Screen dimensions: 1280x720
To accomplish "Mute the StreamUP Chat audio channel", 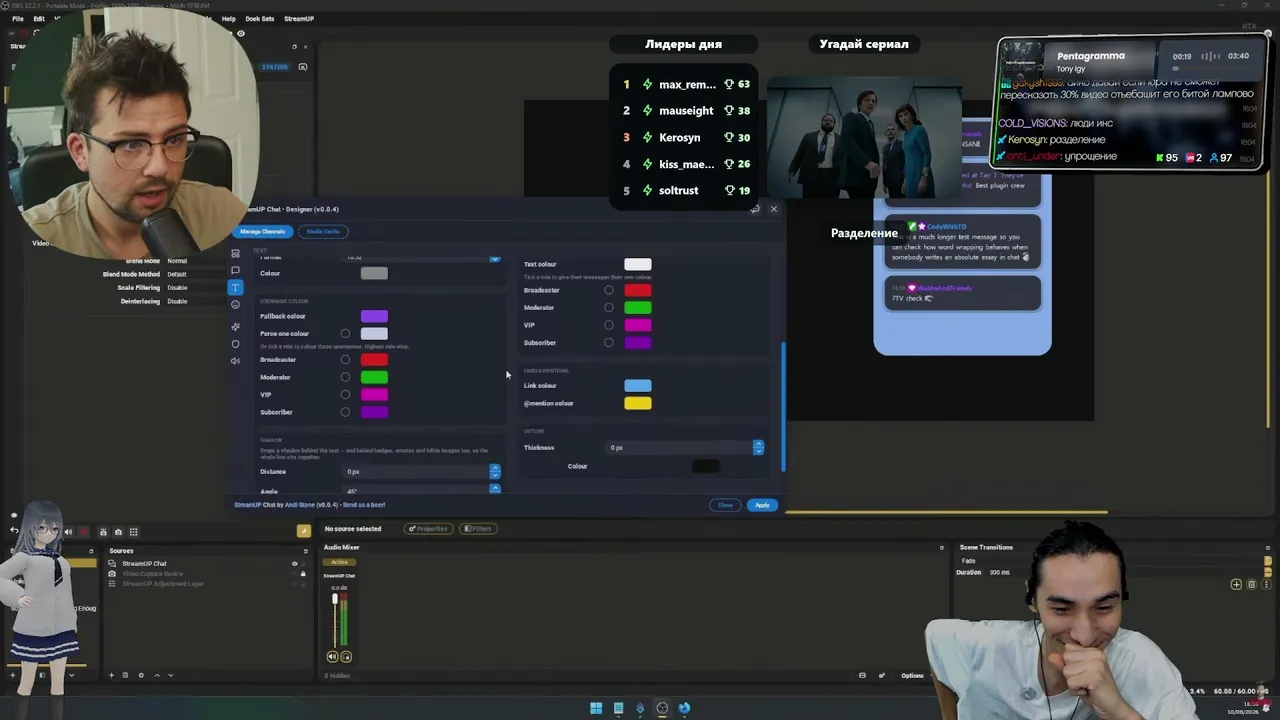I will click(332, 657).
